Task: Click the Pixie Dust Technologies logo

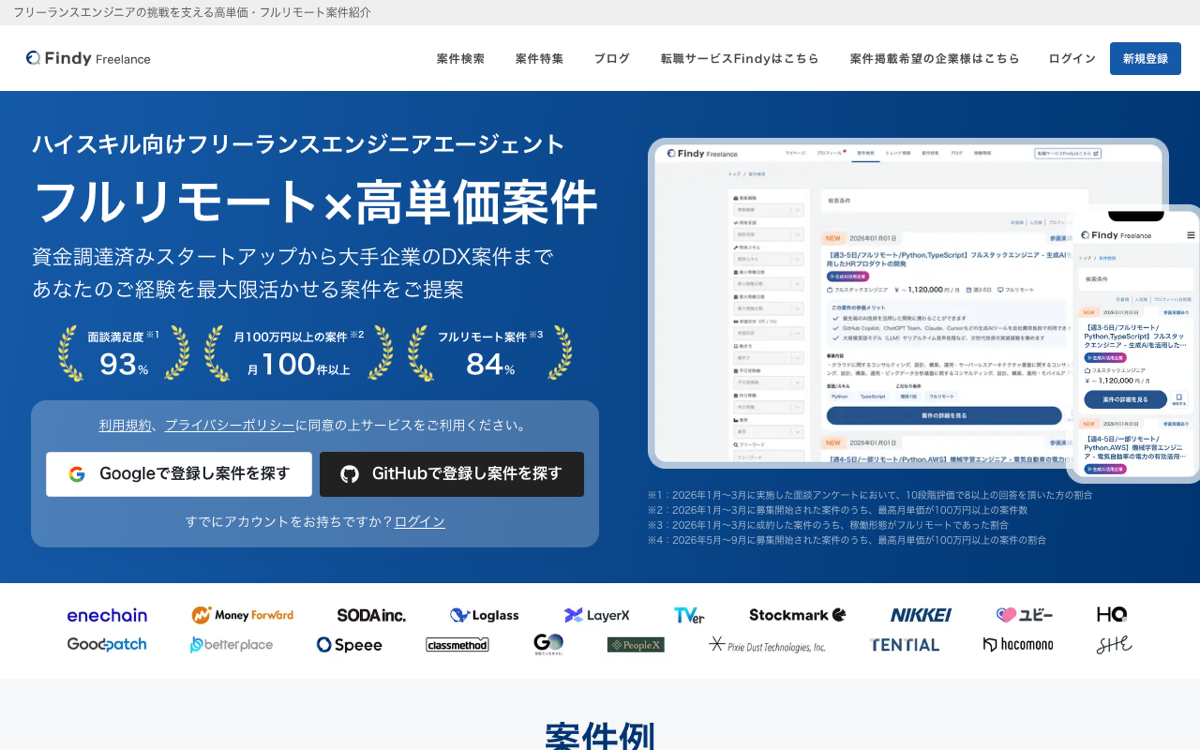Action: coord(767,645)
